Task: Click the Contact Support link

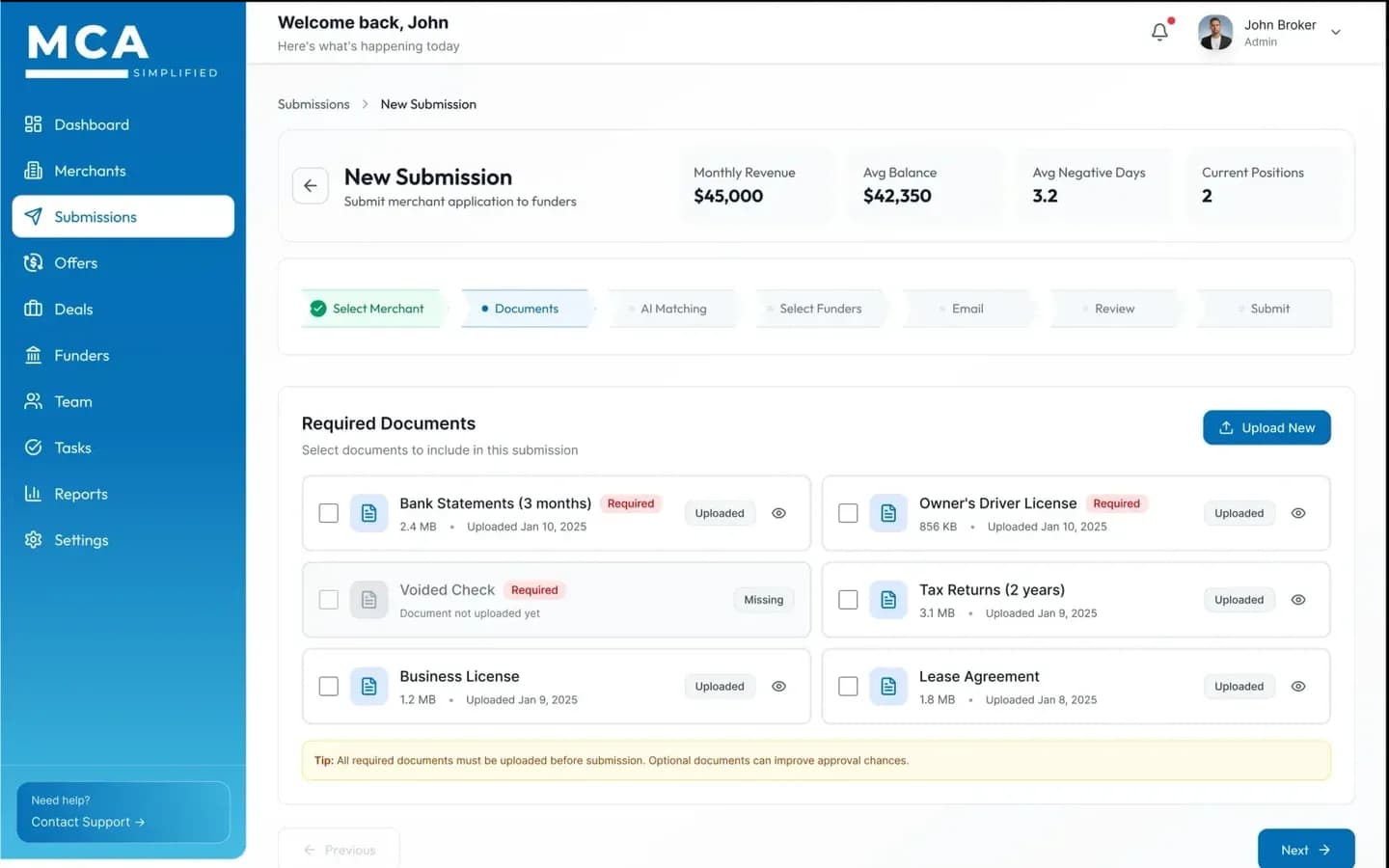Action: [x=88, y=823]
